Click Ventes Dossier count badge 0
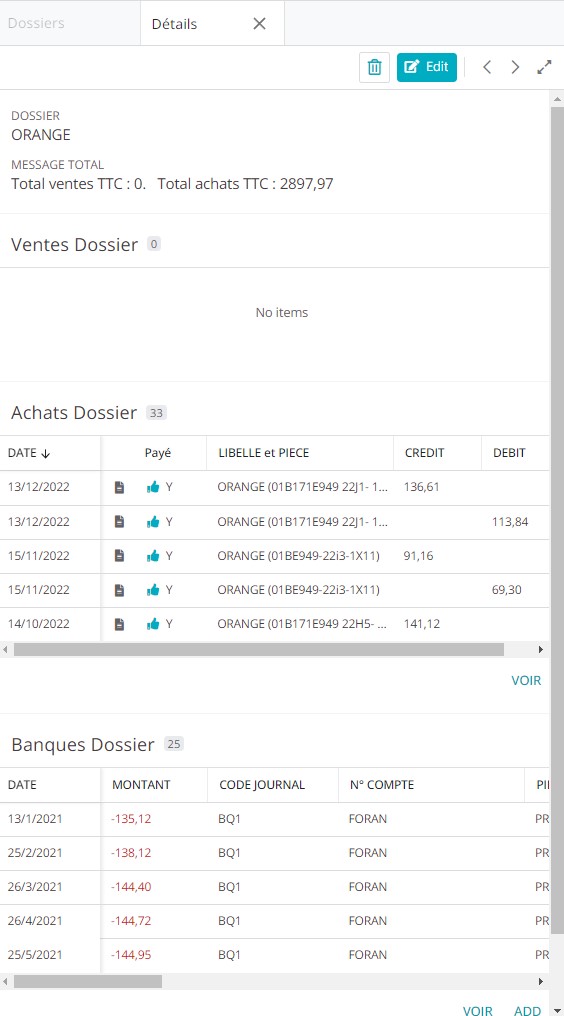This screenshot has height=1016, width=564. [x=154, y=244]
